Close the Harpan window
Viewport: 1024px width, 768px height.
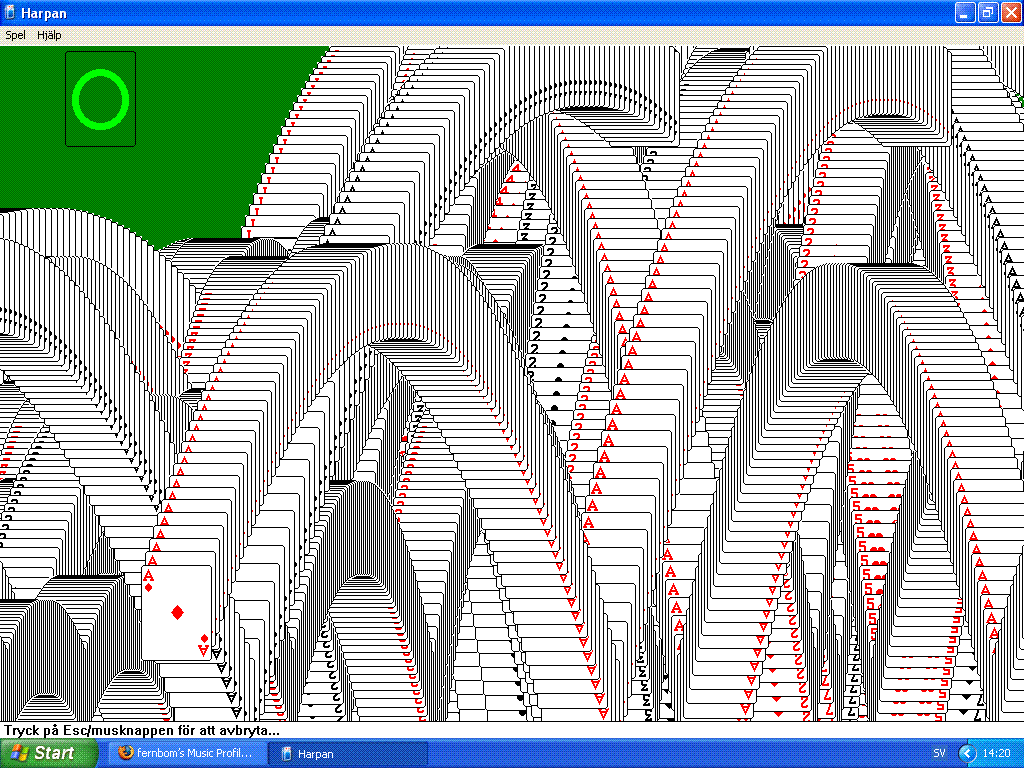[x=1010, y=12]
